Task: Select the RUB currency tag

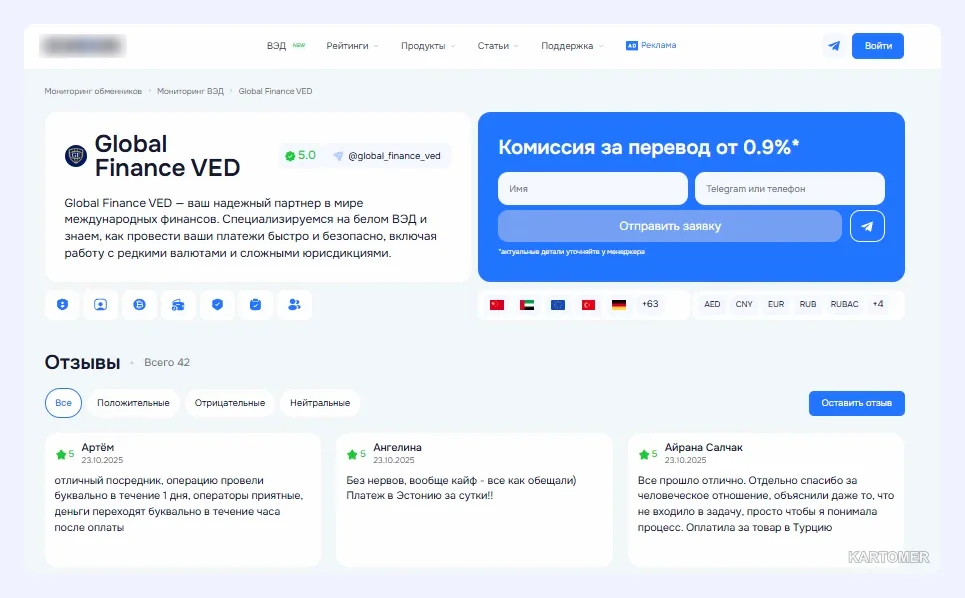Action: coord(807,304)
